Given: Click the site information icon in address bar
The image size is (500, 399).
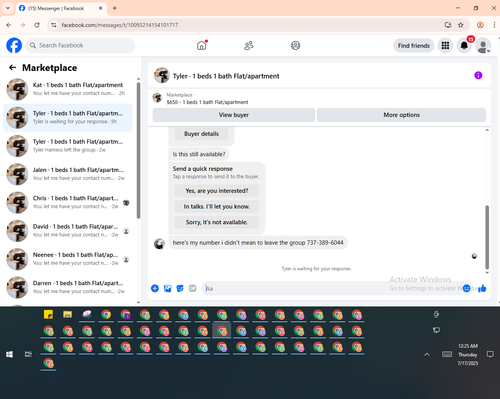Looking at the screenshot, I should pyautogui.click(x=54, y=25).
